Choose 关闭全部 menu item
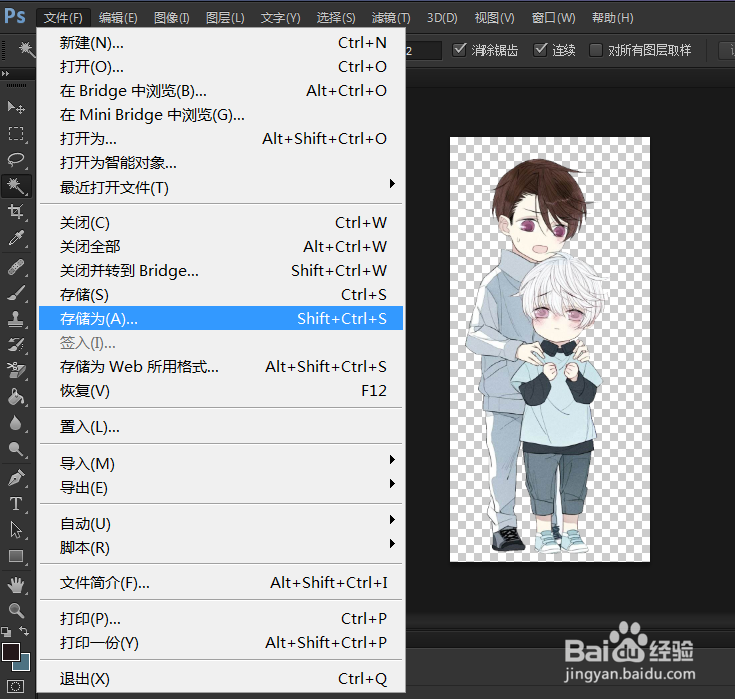The image size is (735, 699). 221,247
